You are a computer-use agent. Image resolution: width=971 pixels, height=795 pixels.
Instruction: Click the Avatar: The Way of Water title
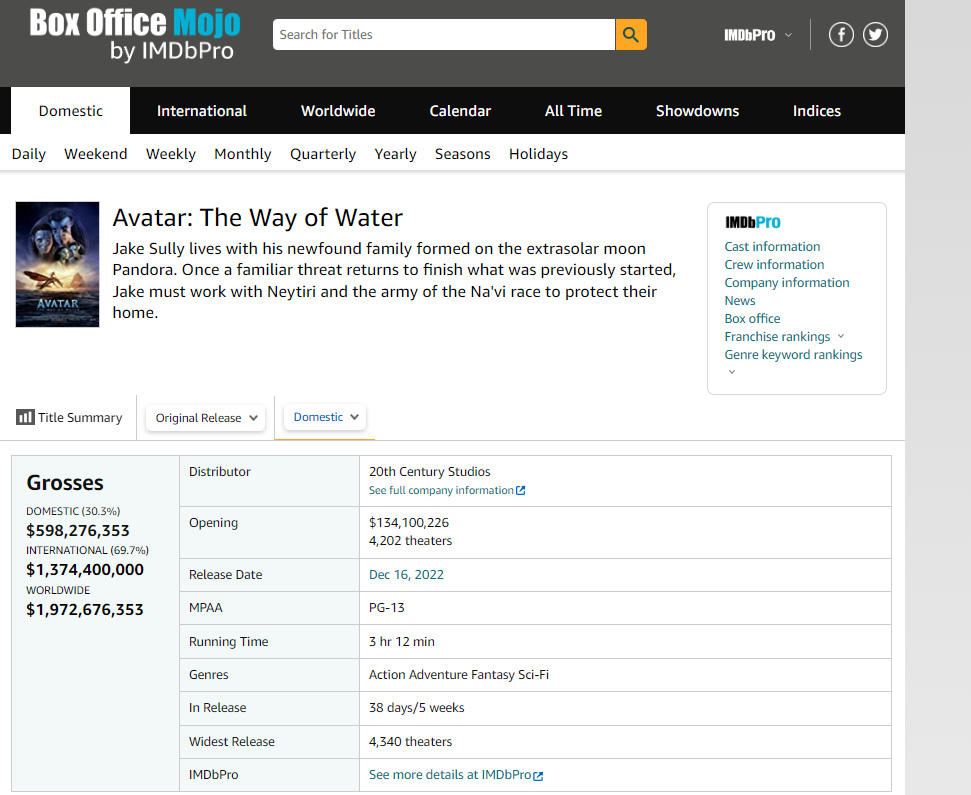click(x=258, y=218)
